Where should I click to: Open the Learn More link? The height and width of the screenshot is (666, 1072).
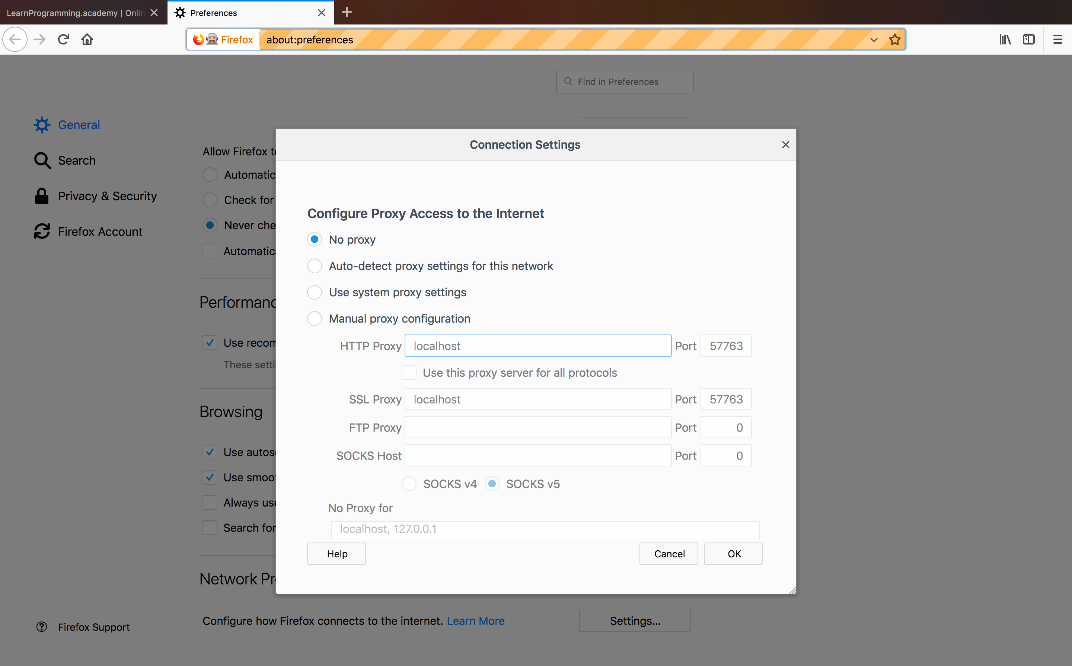(475, 621)
